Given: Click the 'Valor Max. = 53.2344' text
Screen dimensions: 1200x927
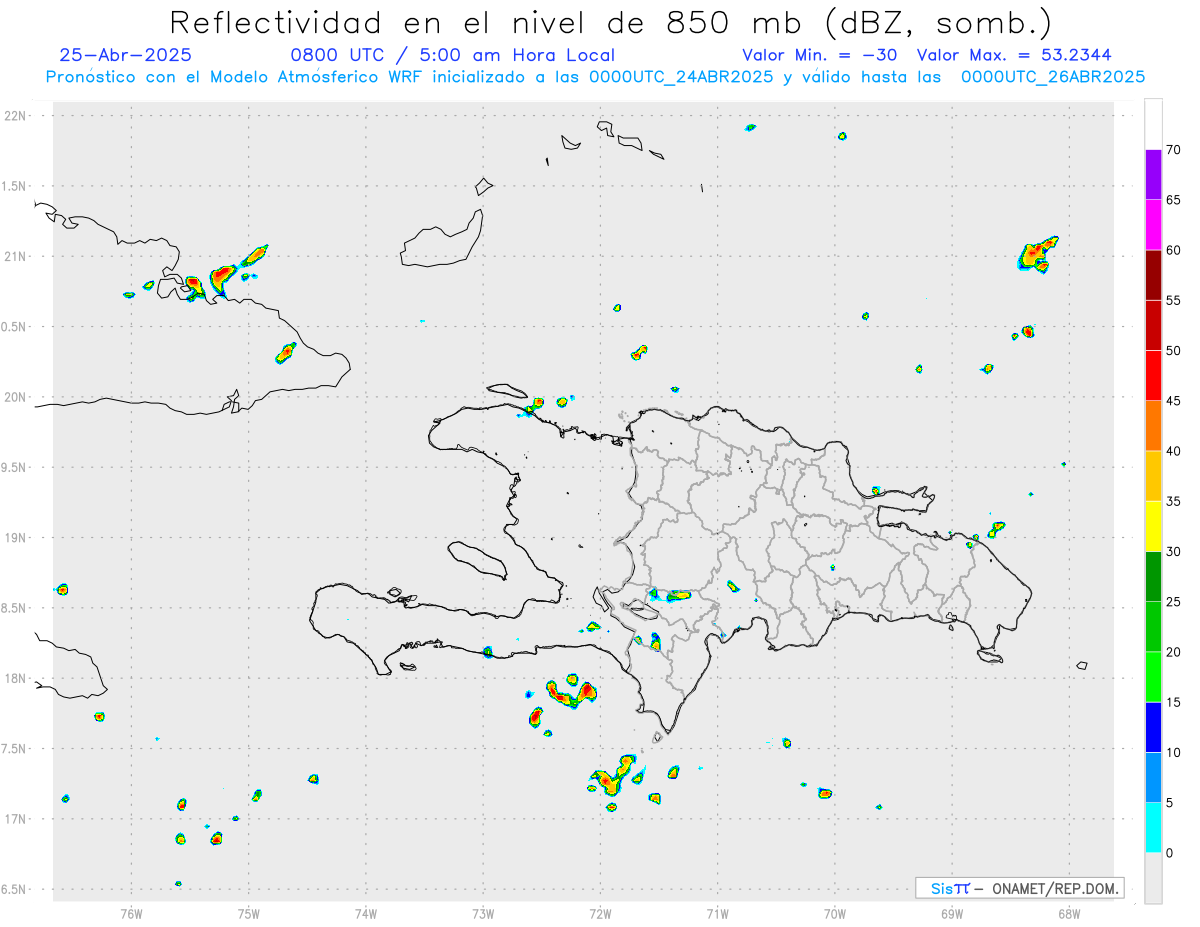Looking at the screenshot, I should coord(1014,55).
